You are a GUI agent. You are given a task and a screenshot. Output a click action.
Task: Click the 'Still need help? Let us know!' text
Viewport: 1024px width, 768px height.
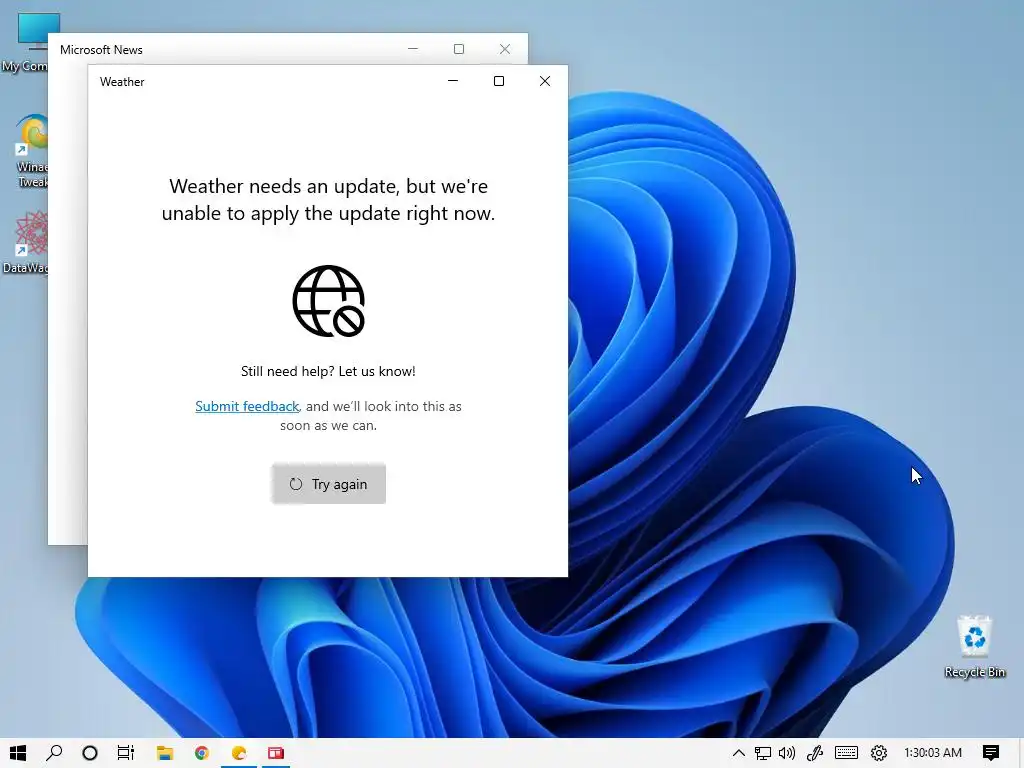click(x=328, y=372)
